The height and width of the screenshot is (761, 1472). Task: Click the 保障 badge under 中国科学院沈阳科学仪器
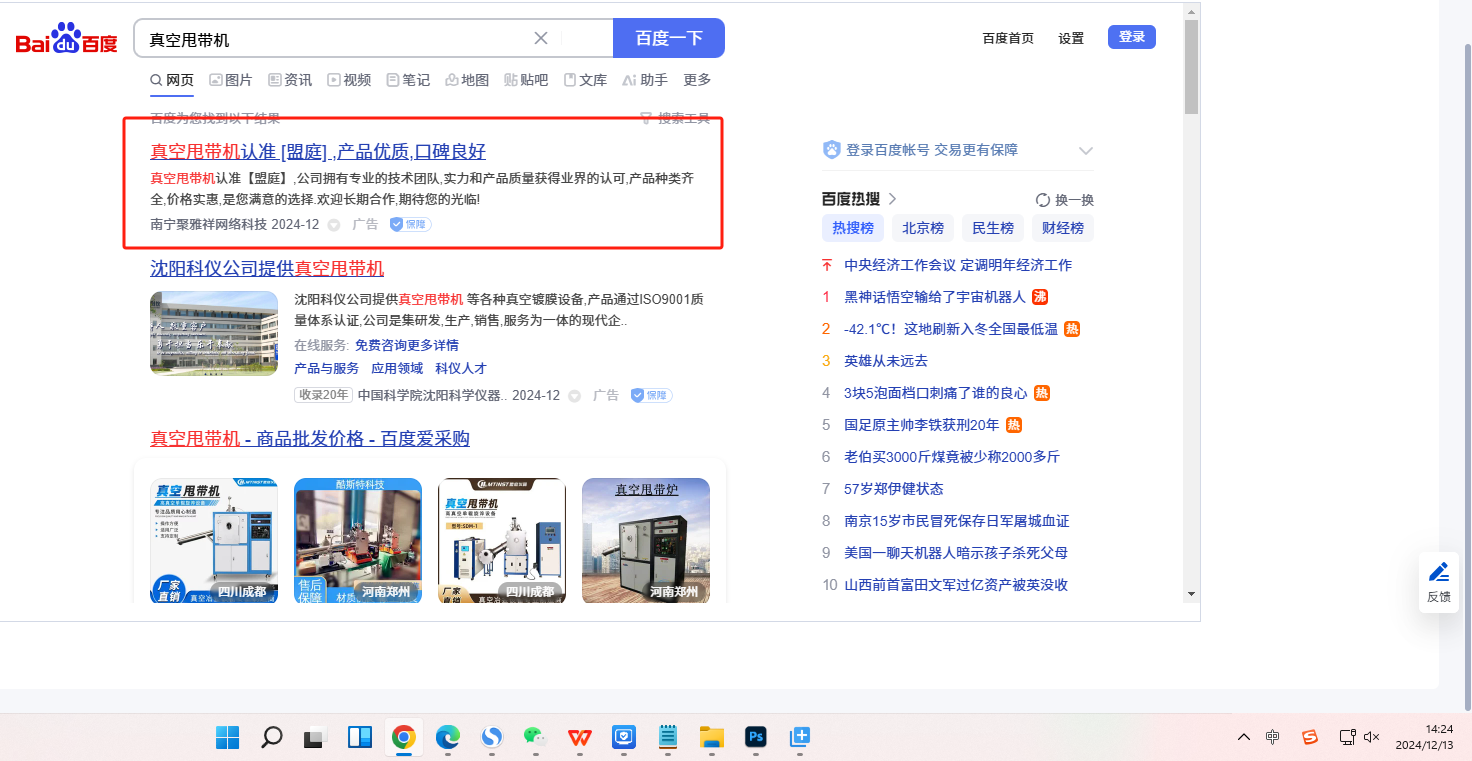point(651,395)
